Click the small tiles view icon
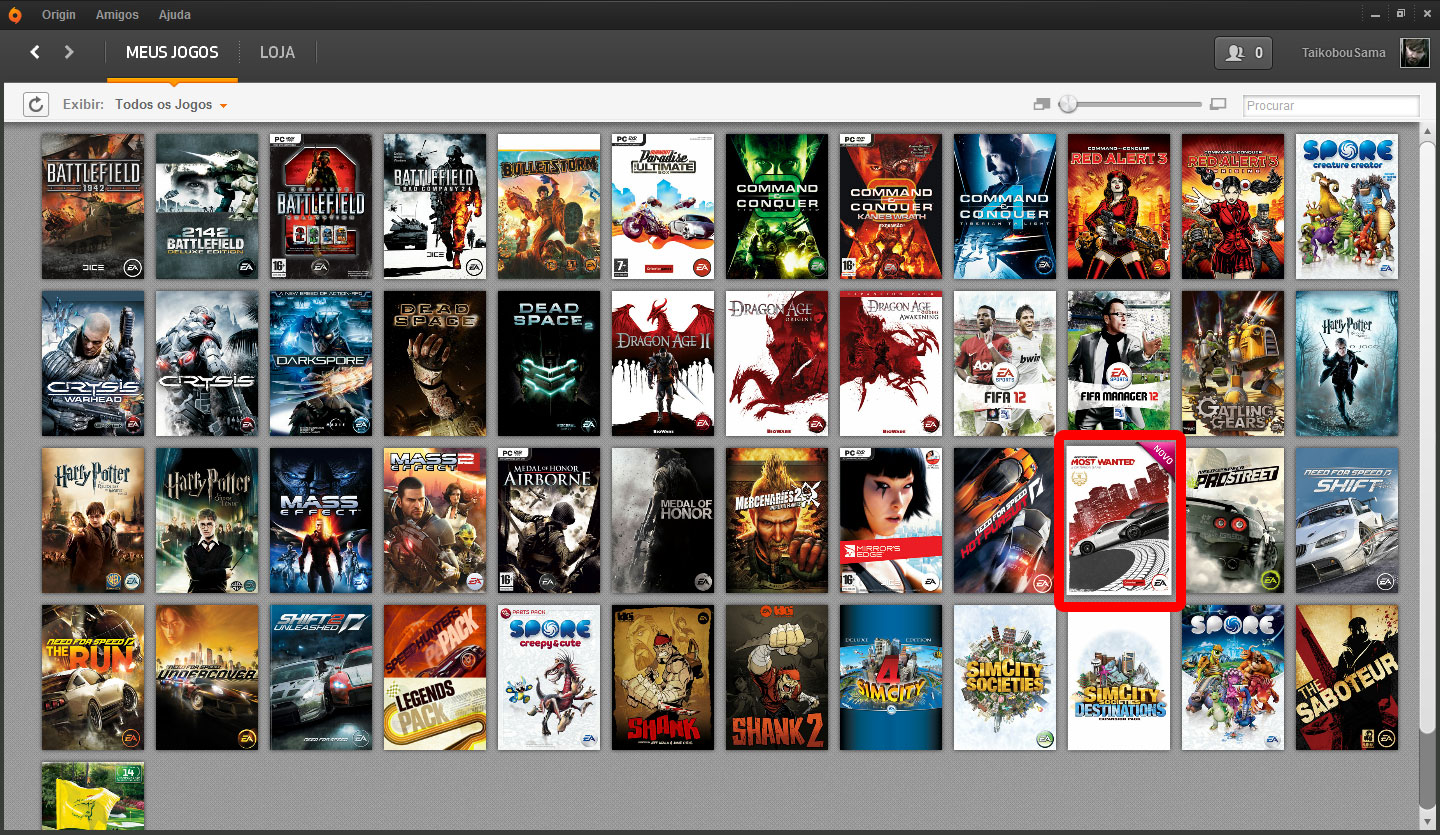 coord(1042,104)
